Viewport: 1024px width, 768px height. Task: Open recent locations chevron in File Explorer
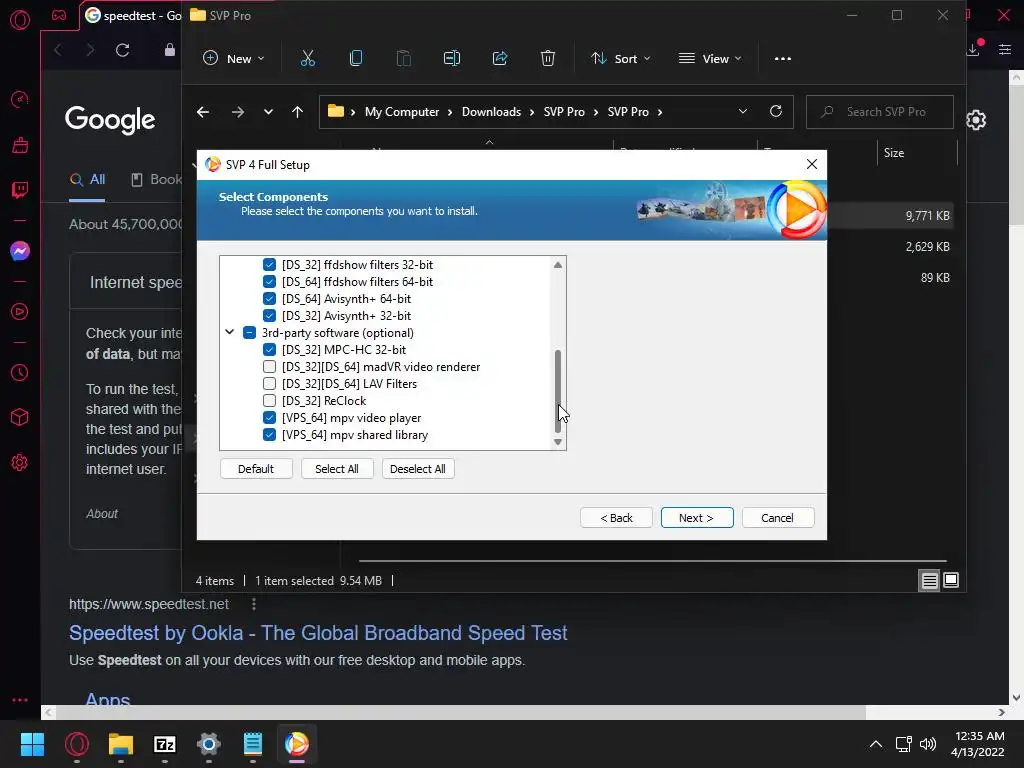click(268, 112)
